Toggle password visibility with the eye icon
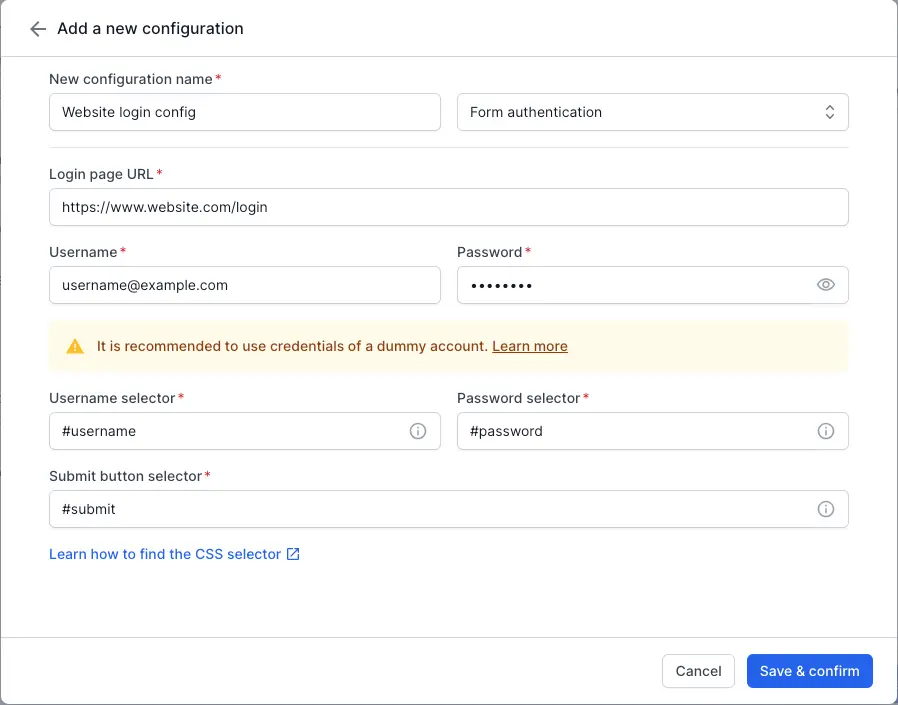 coord(825,285)
